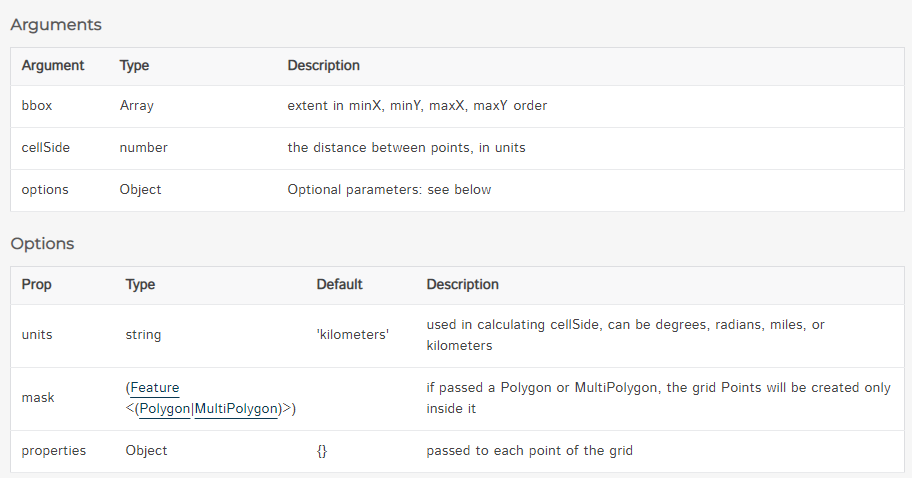
Task: Click the mask prop name
Action: tap(38, 398)
